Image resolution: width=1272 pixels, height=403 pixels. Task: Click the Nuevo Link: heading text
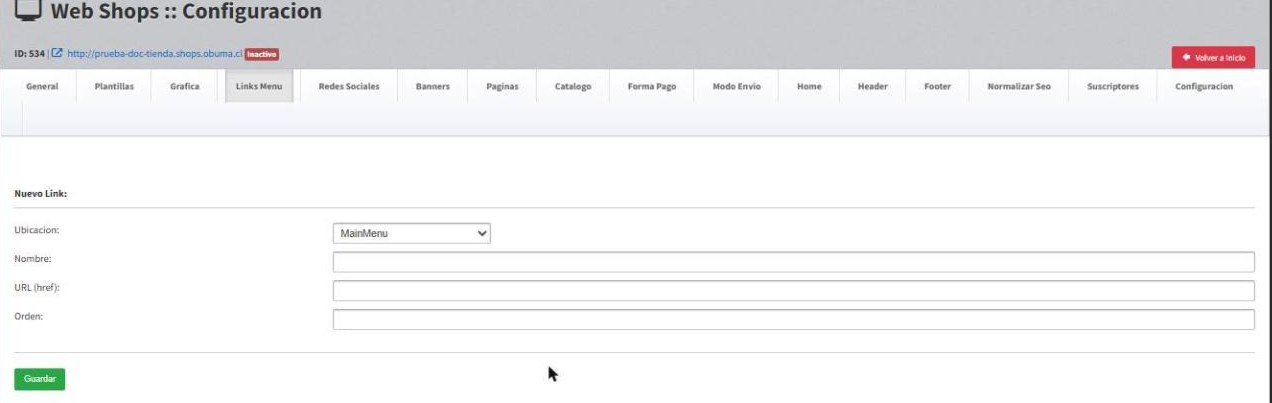[41, 193]
